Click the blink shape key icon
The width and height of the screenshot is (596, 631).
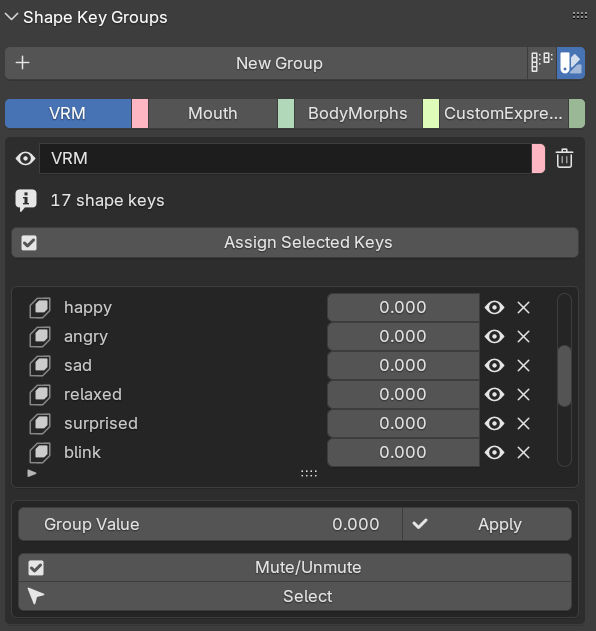point(40,453)
